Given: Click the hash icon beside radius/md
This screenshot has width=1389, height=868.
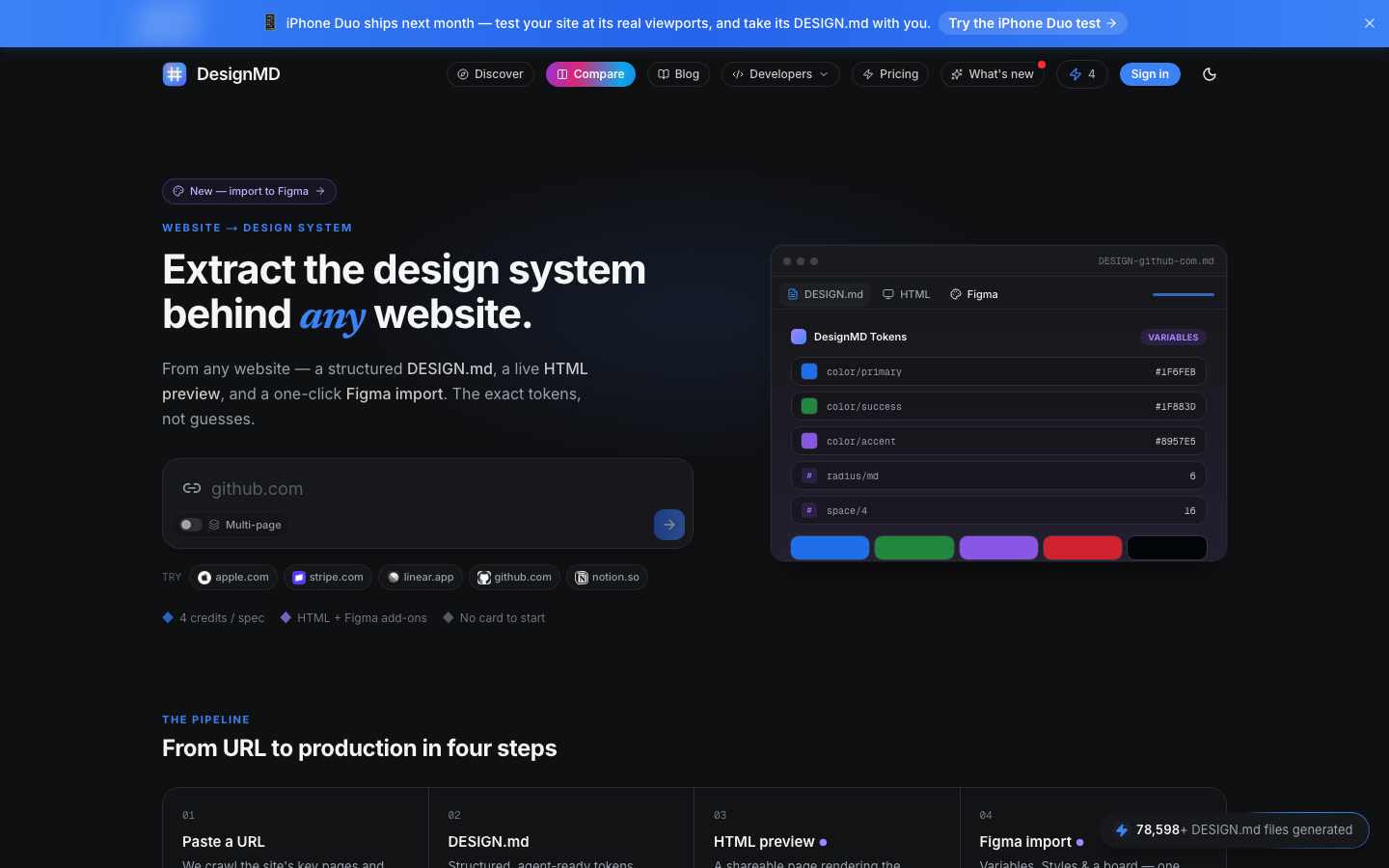Looking at the screenshot, I should click(809, 475).
